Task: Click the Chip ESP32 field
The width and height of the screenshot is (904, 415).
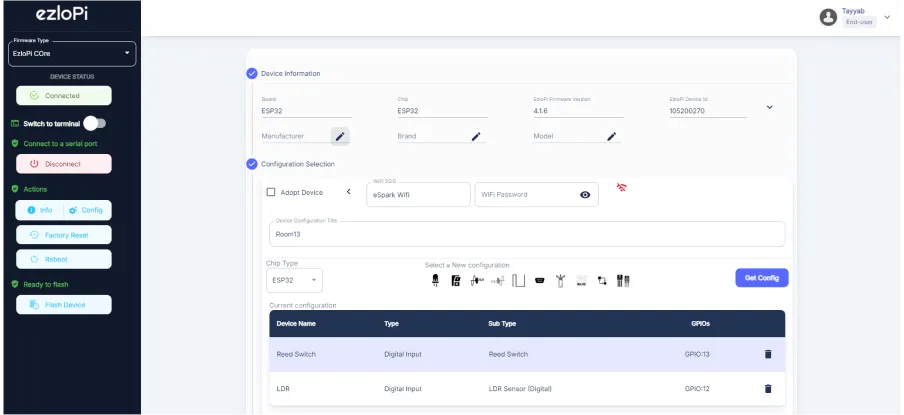Action: (x=443, y=111)
